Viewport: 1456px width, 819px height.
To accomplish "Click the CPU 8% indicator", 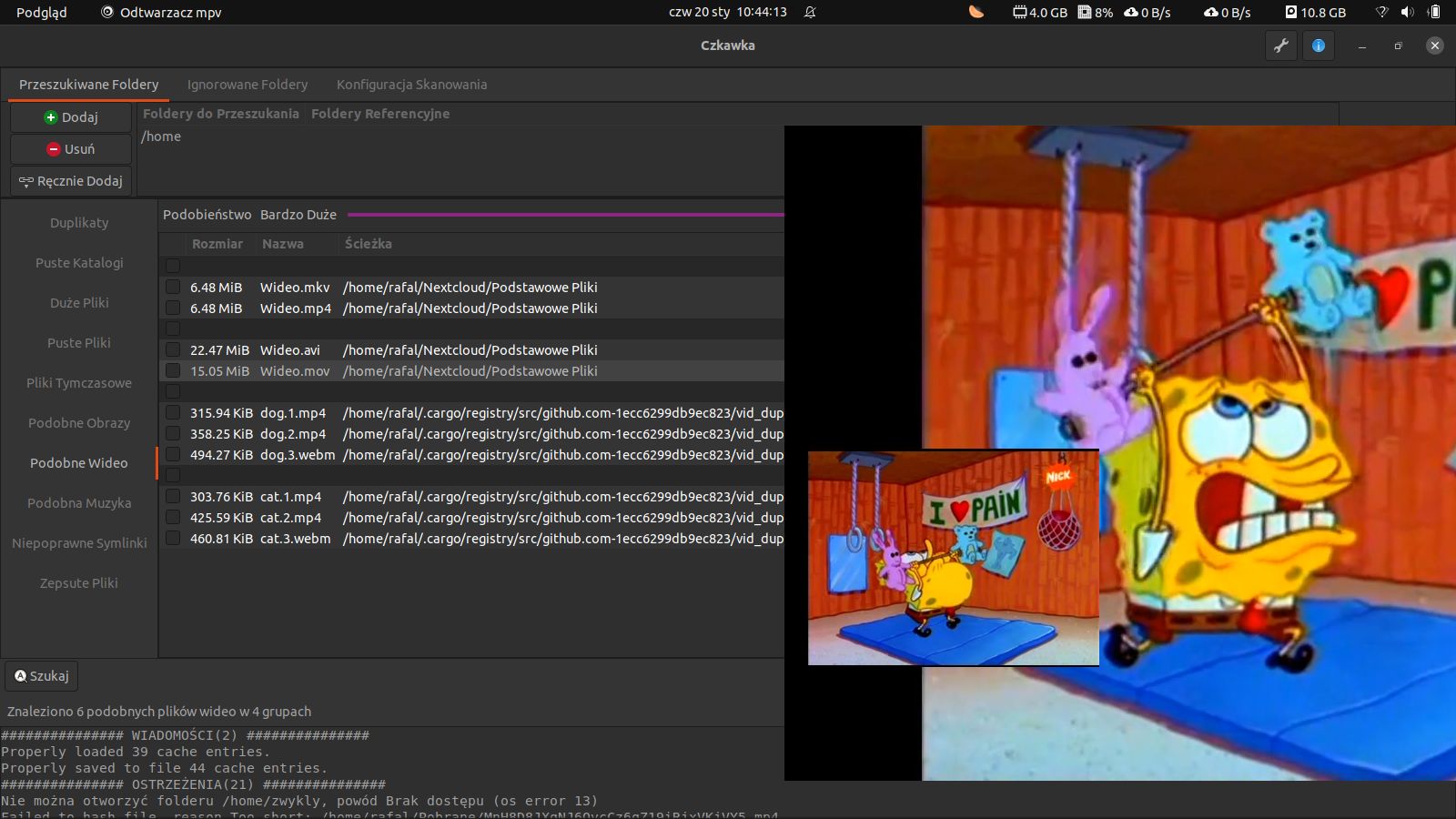I will 1096,12.
